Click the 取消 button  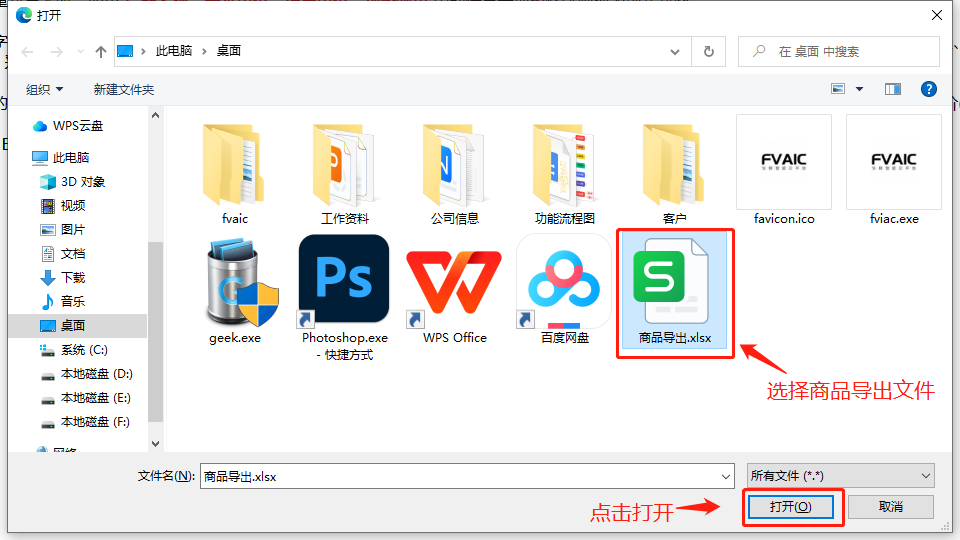click(x=891, y=507)
